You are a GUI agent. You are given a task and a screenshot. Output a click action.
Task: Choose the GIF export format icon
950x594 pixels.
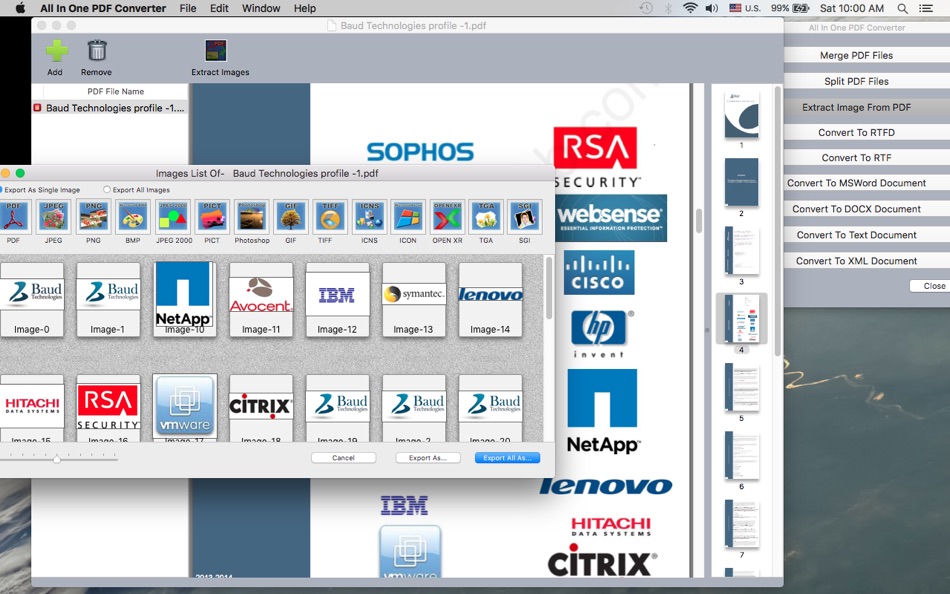tap(291, 217)
